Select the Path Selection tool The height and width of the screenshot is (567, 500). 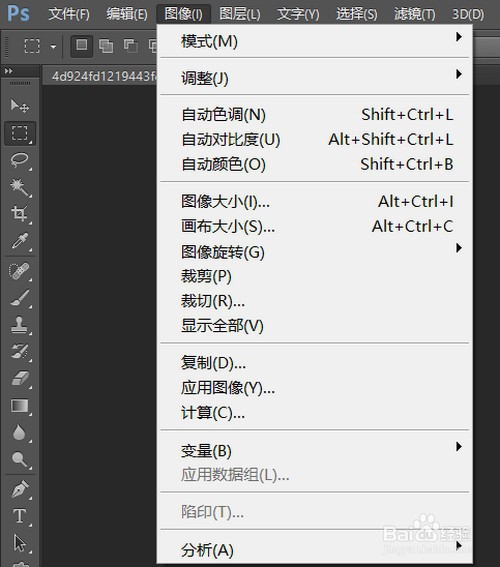click(20, 543)
